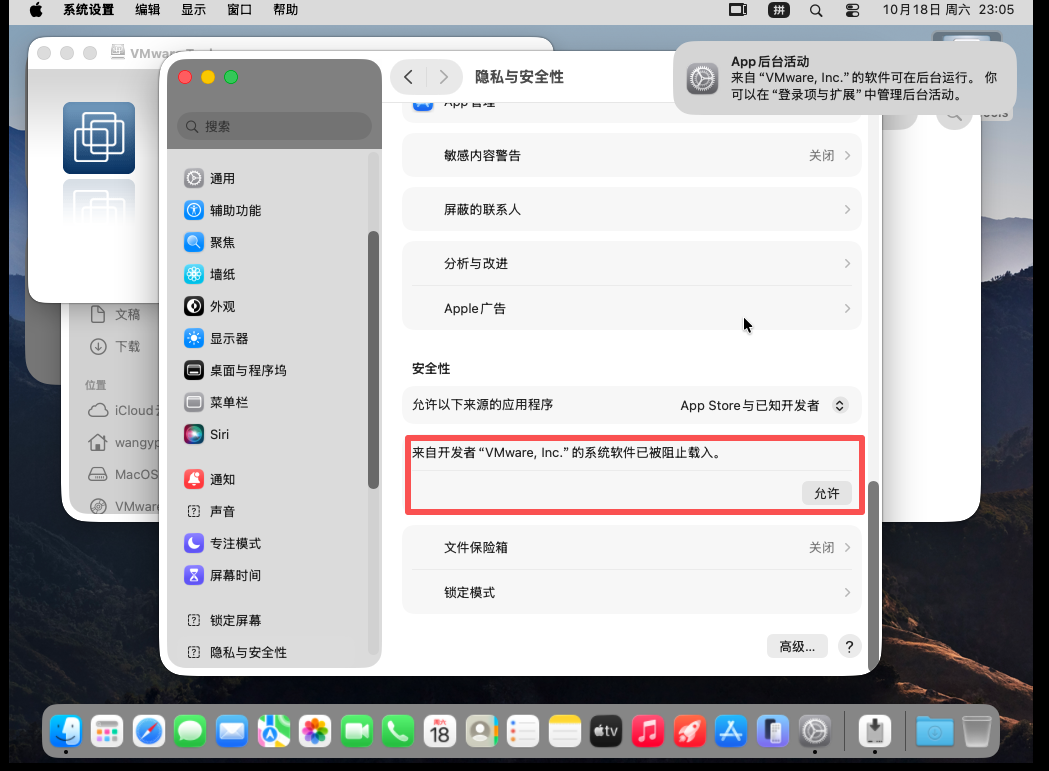Image resolution: width=1049 pixels, height=771 pixels.
Task: Open 系统设置 menu in menu bar
Action: click(88, 10)
